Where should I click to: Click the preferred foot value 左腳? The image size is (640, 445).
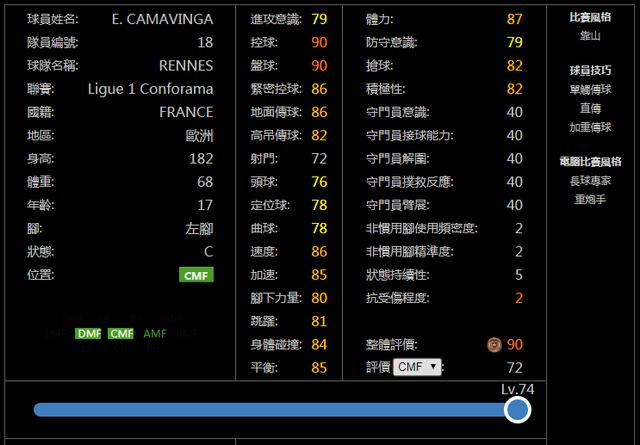199,229
